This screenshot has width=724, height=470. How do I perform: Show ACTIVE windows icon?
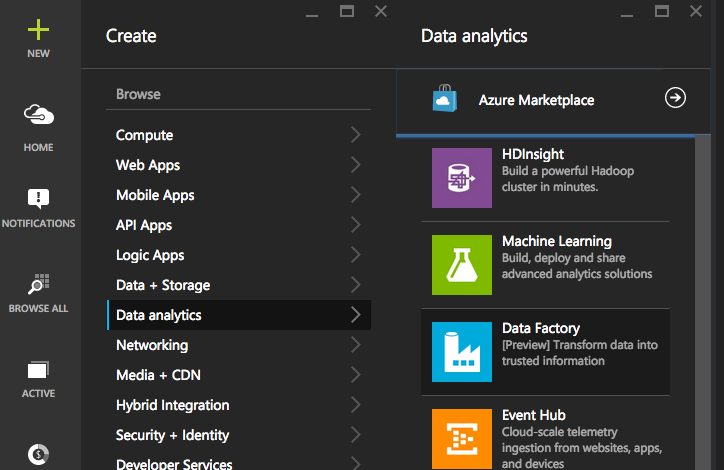(x=38, y=370)
